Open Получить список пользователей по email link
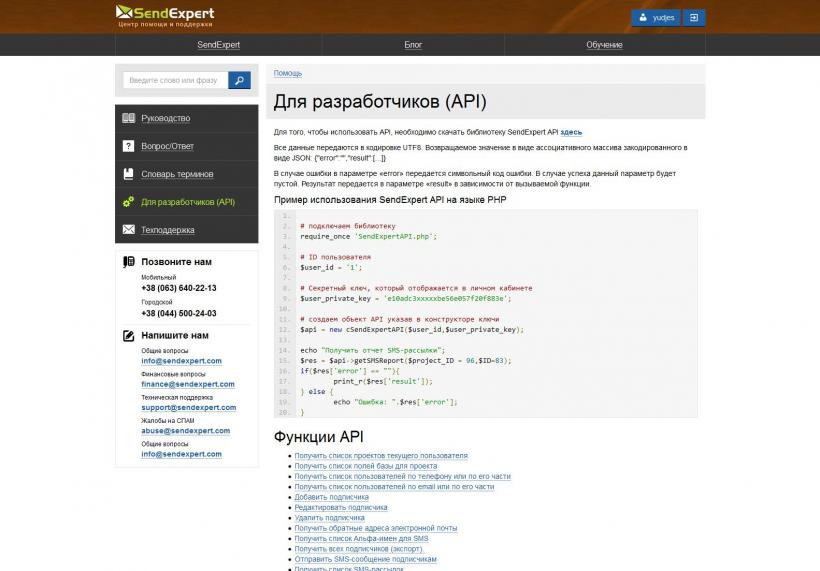The width and height of the screenshot is (820, 571). 394,487
